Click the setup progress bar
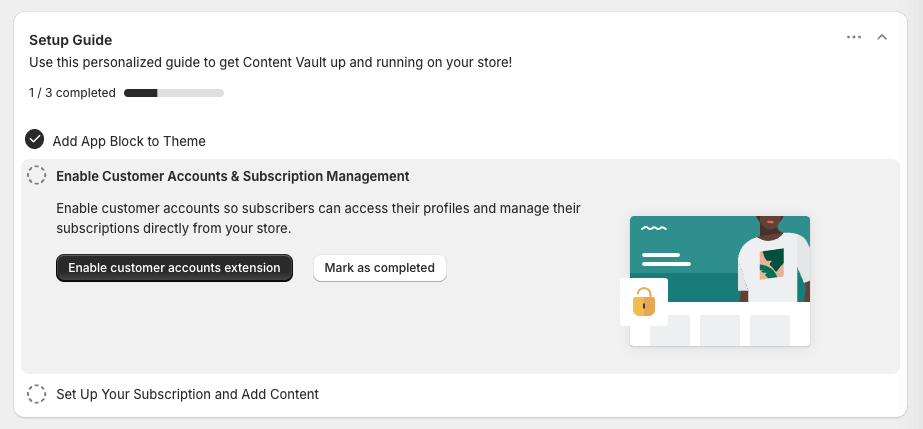This screenshot has width=923, height=429. point(174,93)
